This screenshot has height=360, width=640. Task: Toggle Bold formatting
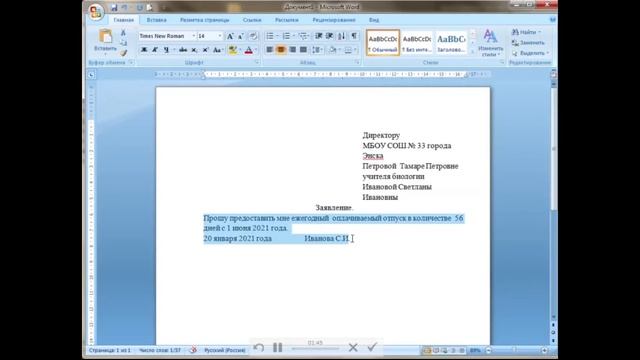point(144,50)
